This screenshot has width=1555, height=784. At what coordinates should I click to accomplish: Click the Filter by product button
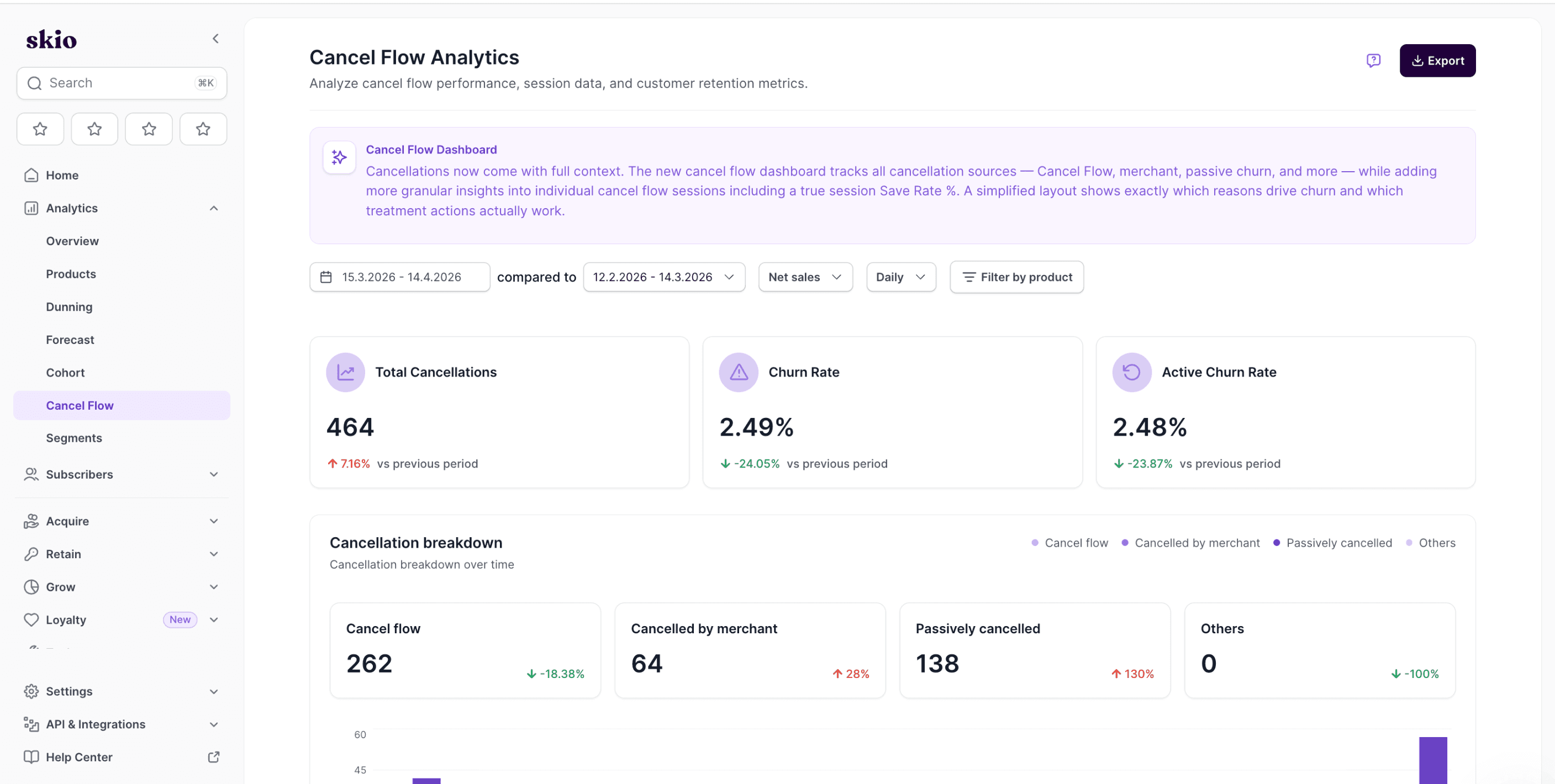coord(1016,277)
